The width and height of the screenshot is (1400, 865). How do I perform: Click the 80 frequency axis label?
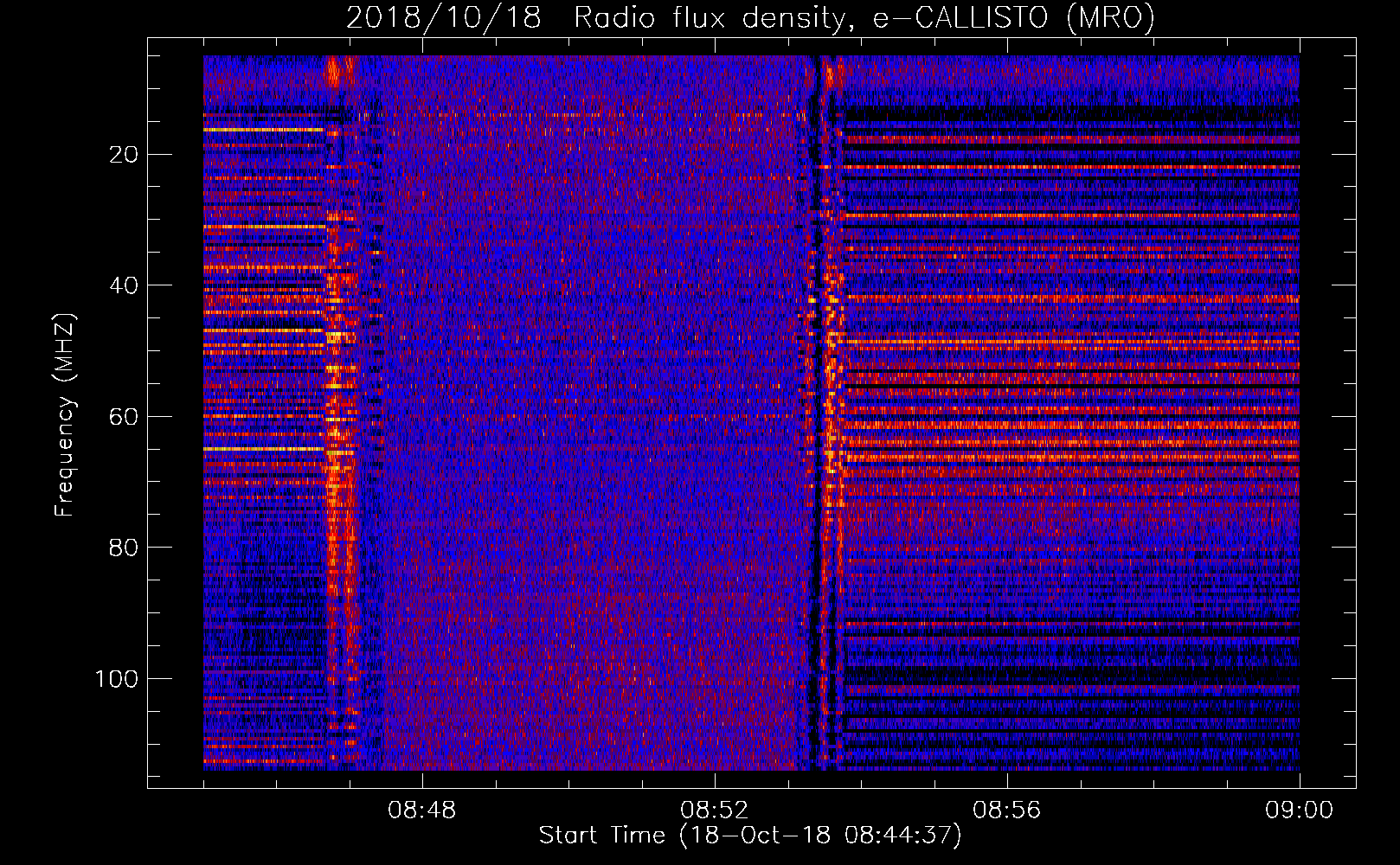pyautogui.click(x=125, y=548)
